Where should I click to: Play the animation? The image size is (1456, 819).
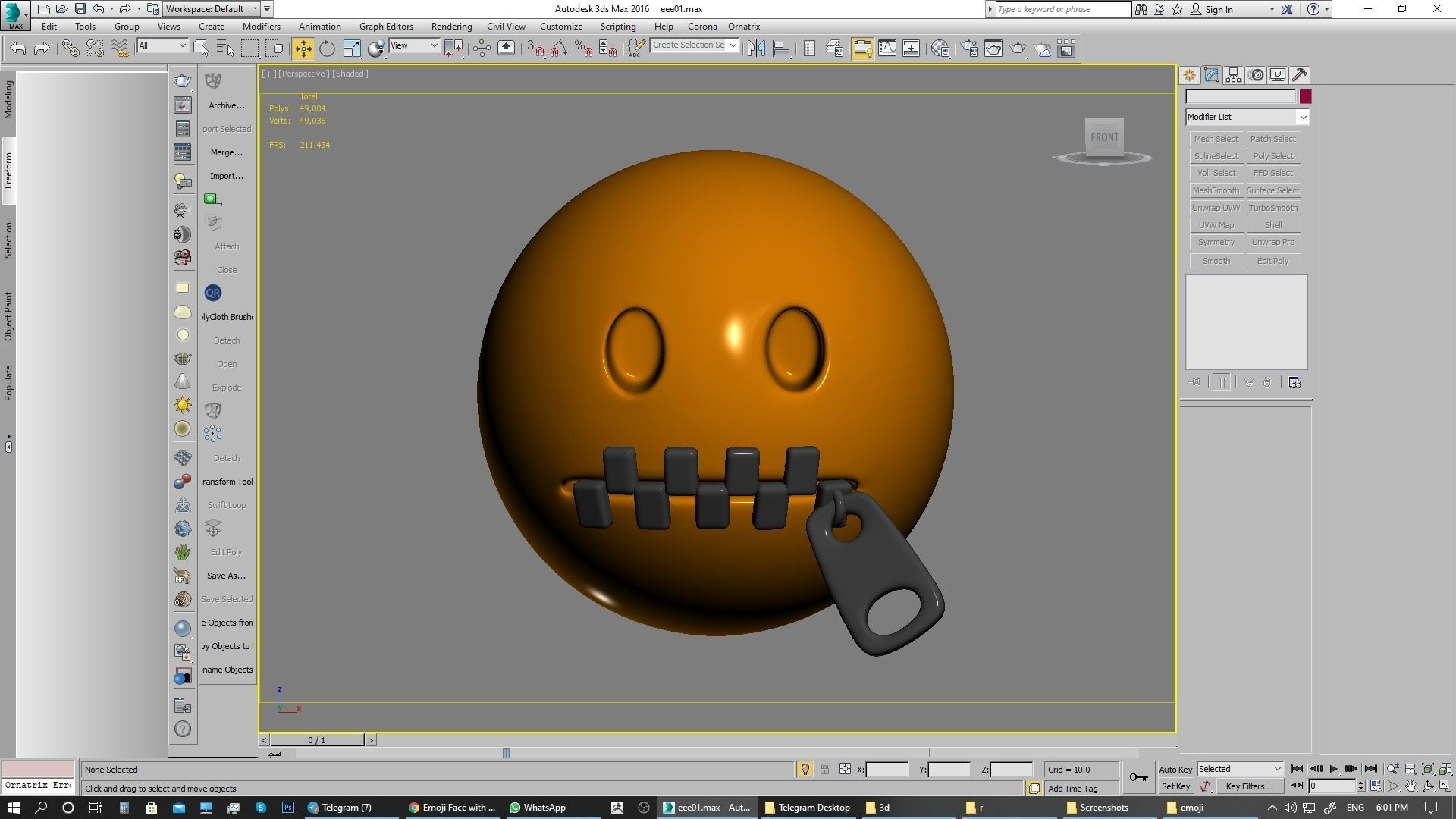pyautogui.click(x=1333, y=769)
